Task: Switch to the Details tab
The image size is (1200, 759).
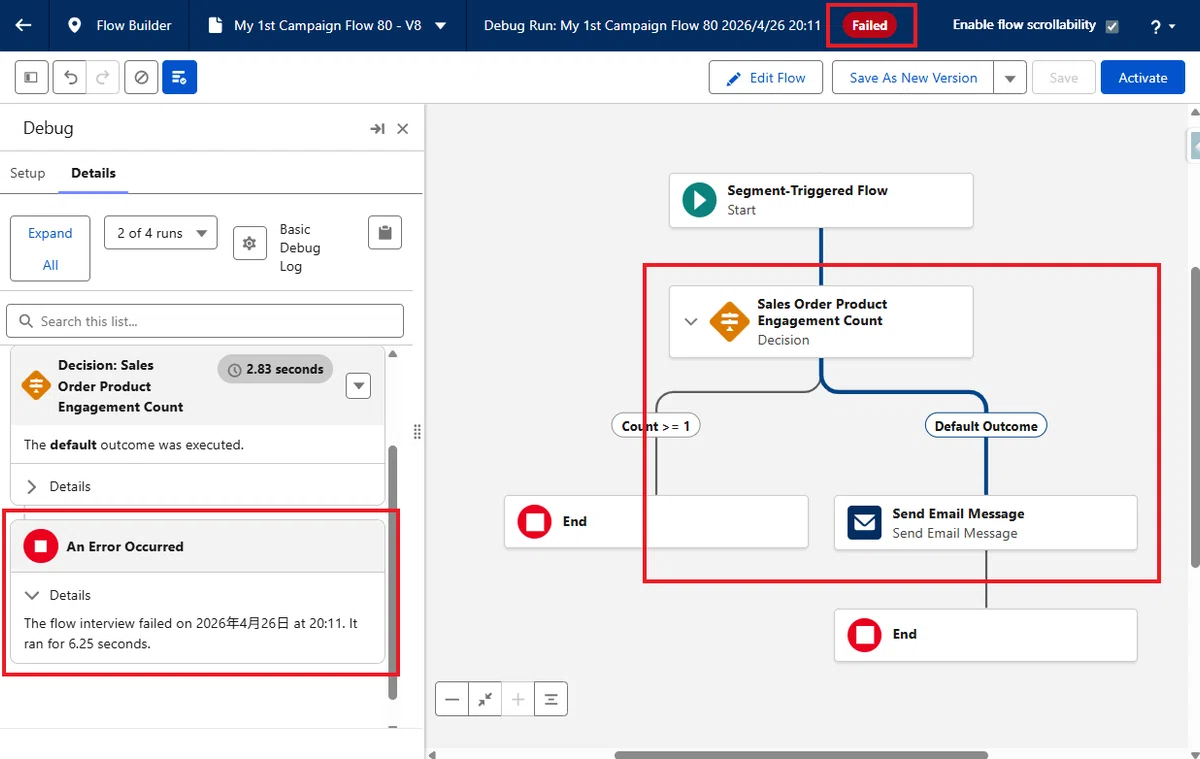Action: click(93, 173)
